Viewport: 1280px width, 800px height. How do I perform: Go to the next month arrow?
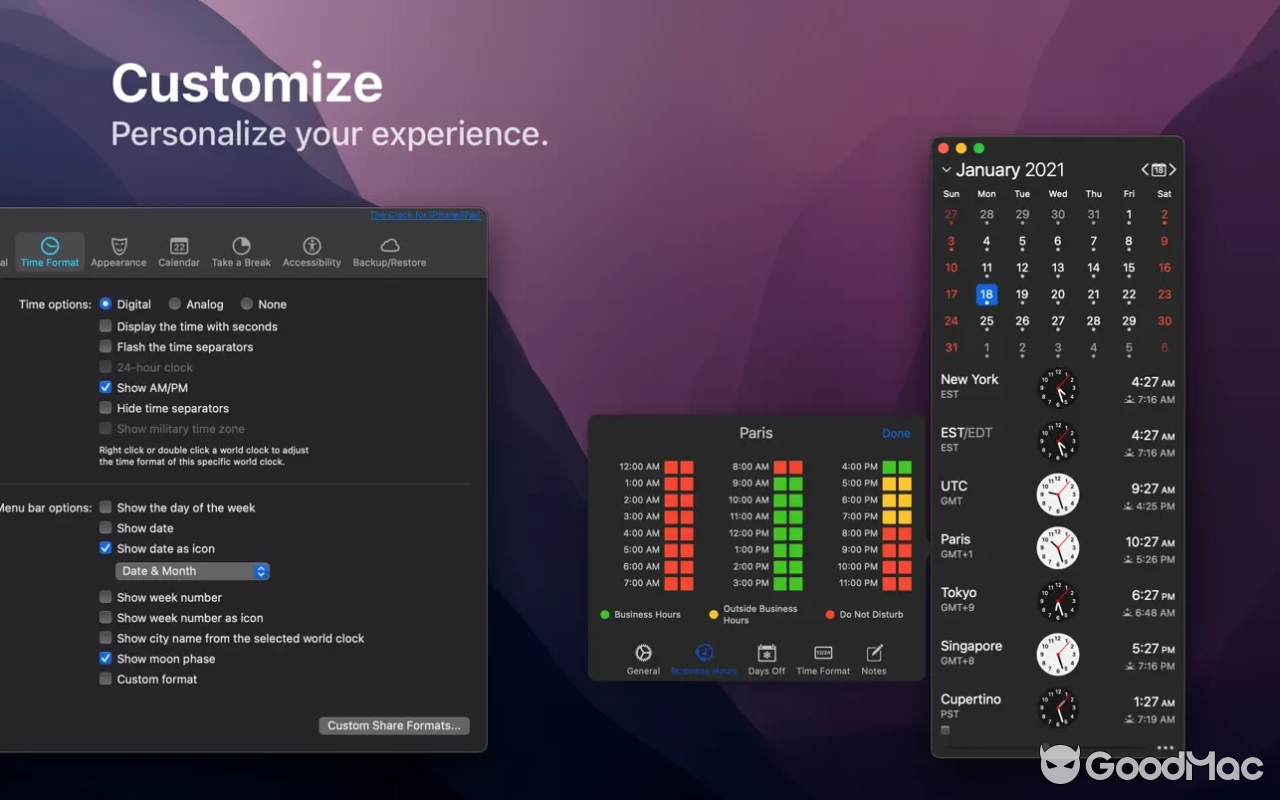point(1172,170)
